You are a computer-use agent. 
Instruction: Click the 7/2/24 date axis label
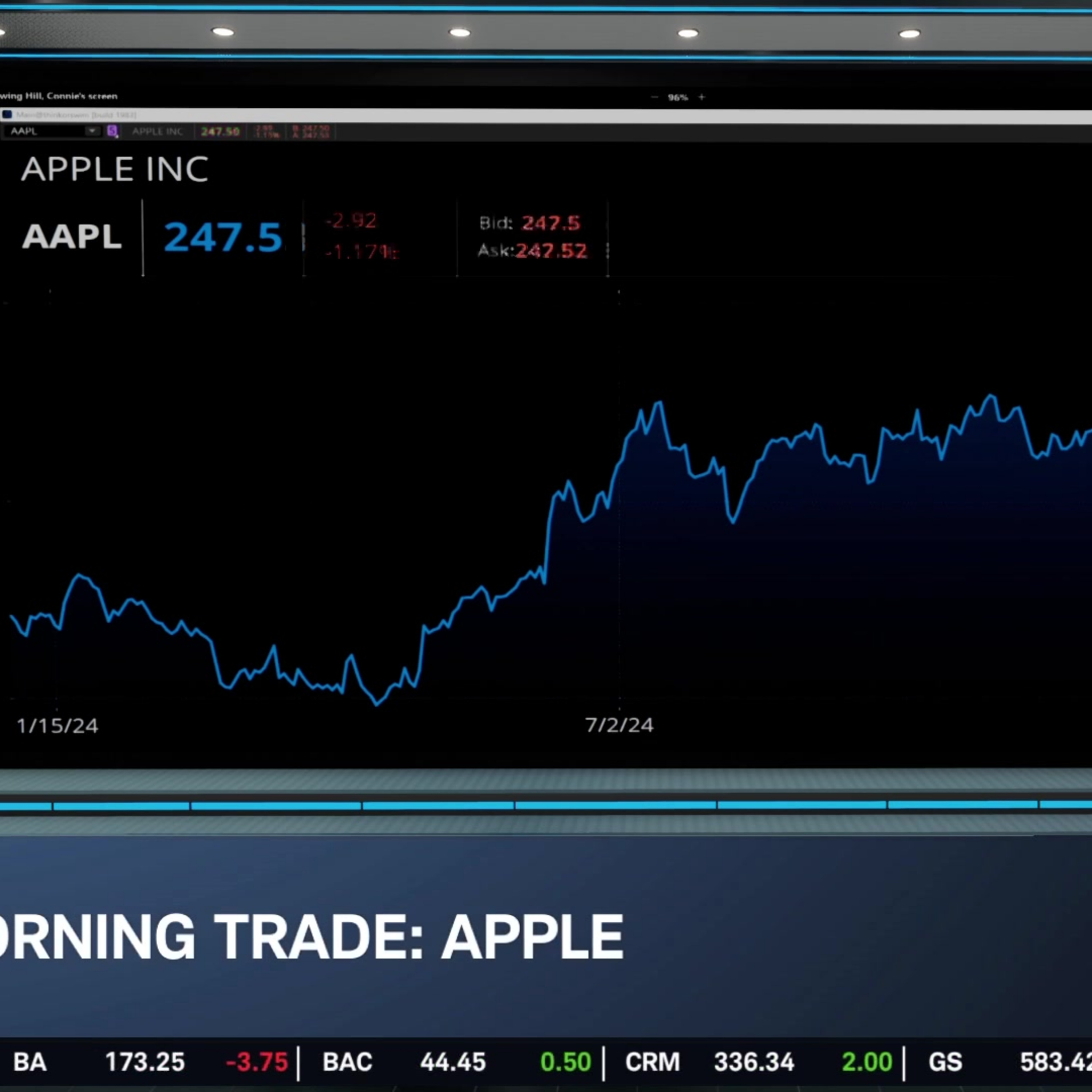pyautogui.click(x=619, y=725)
